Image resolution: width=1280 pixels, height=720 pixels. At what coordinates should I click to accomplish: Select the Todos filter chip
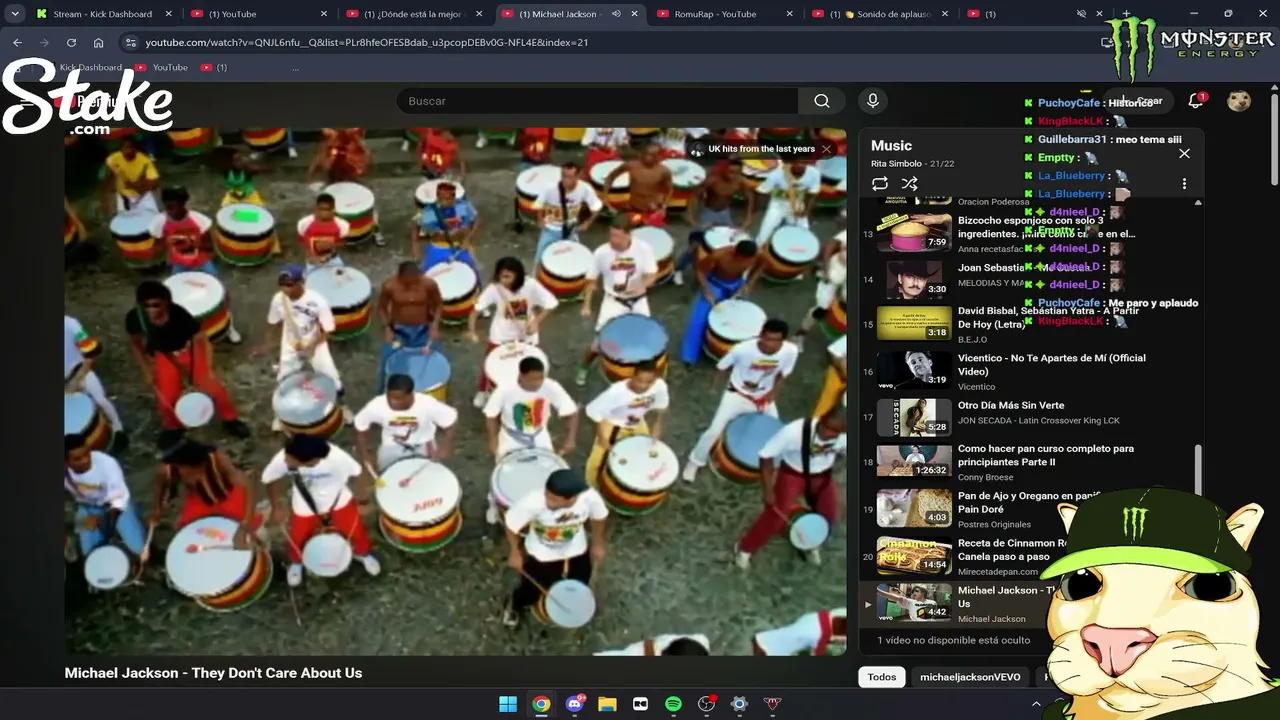pyautogui.click(x=882, y=677)
